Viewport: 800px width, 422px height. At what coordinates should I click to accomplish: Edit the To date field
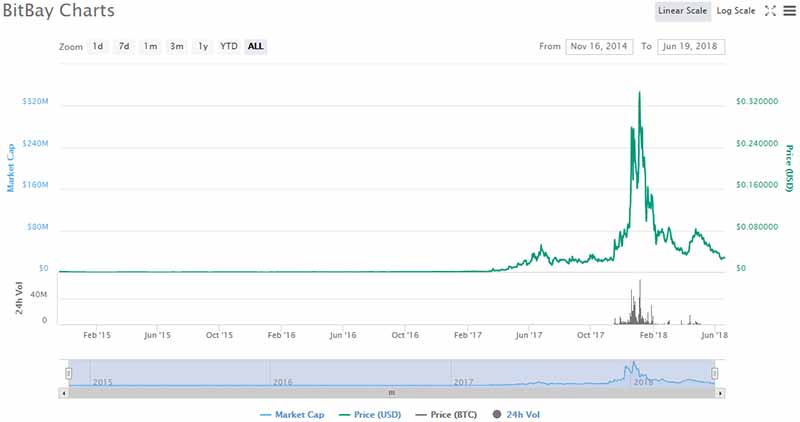tap(691, 46)
